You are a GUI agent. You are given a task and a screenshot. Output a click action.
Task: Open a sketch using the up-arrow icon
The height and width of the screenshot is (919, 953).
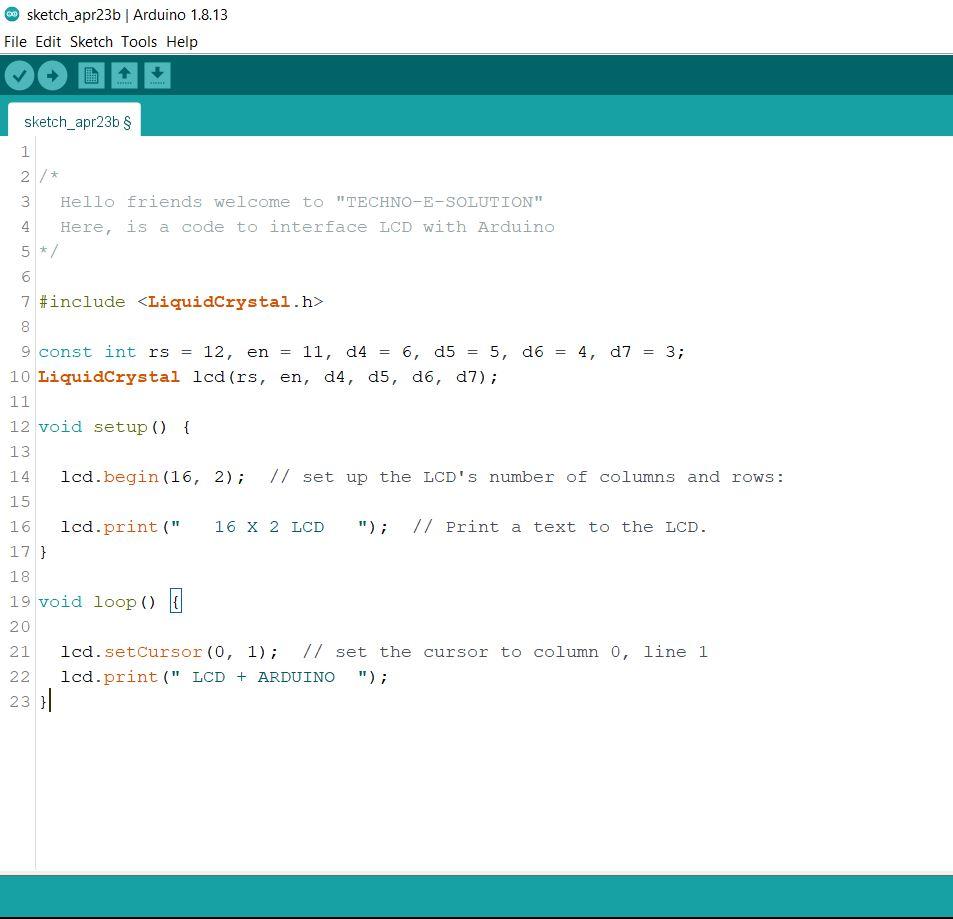pyautogui.click(x=124, y=76)
